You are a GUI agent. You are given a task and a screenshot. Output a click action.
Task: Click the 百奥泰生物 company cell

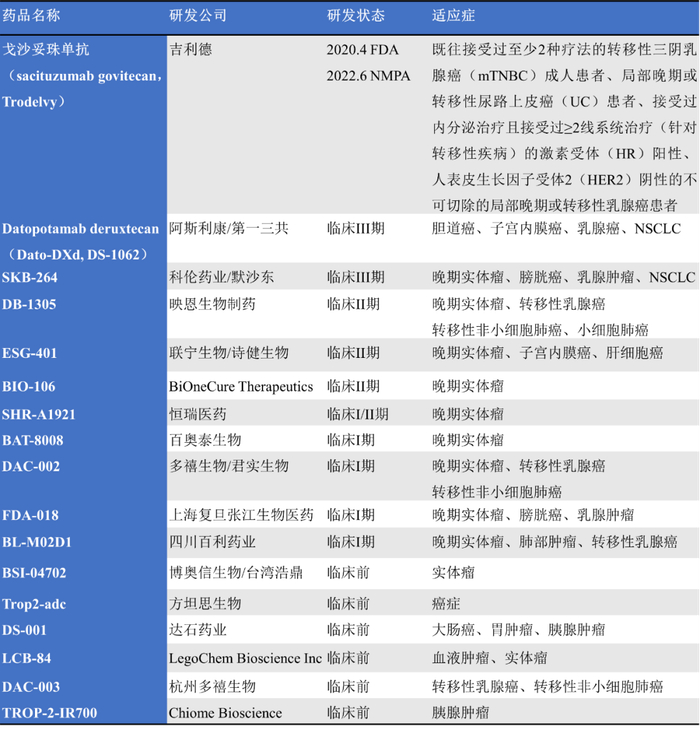tap(205, 440)
